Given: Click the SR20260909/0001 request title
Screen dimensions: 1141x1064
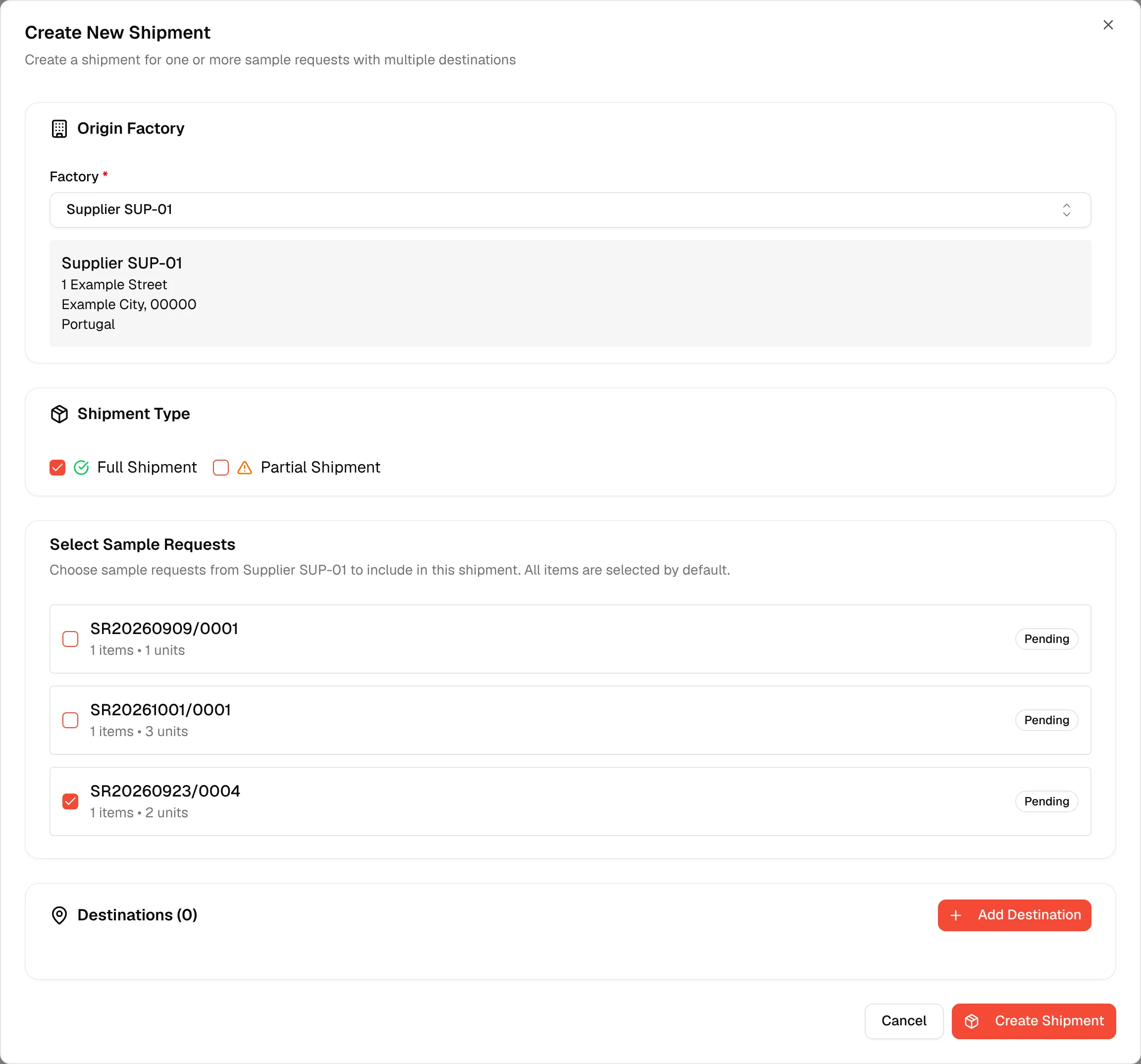Looking at the screenshot, I should [164, 629].
